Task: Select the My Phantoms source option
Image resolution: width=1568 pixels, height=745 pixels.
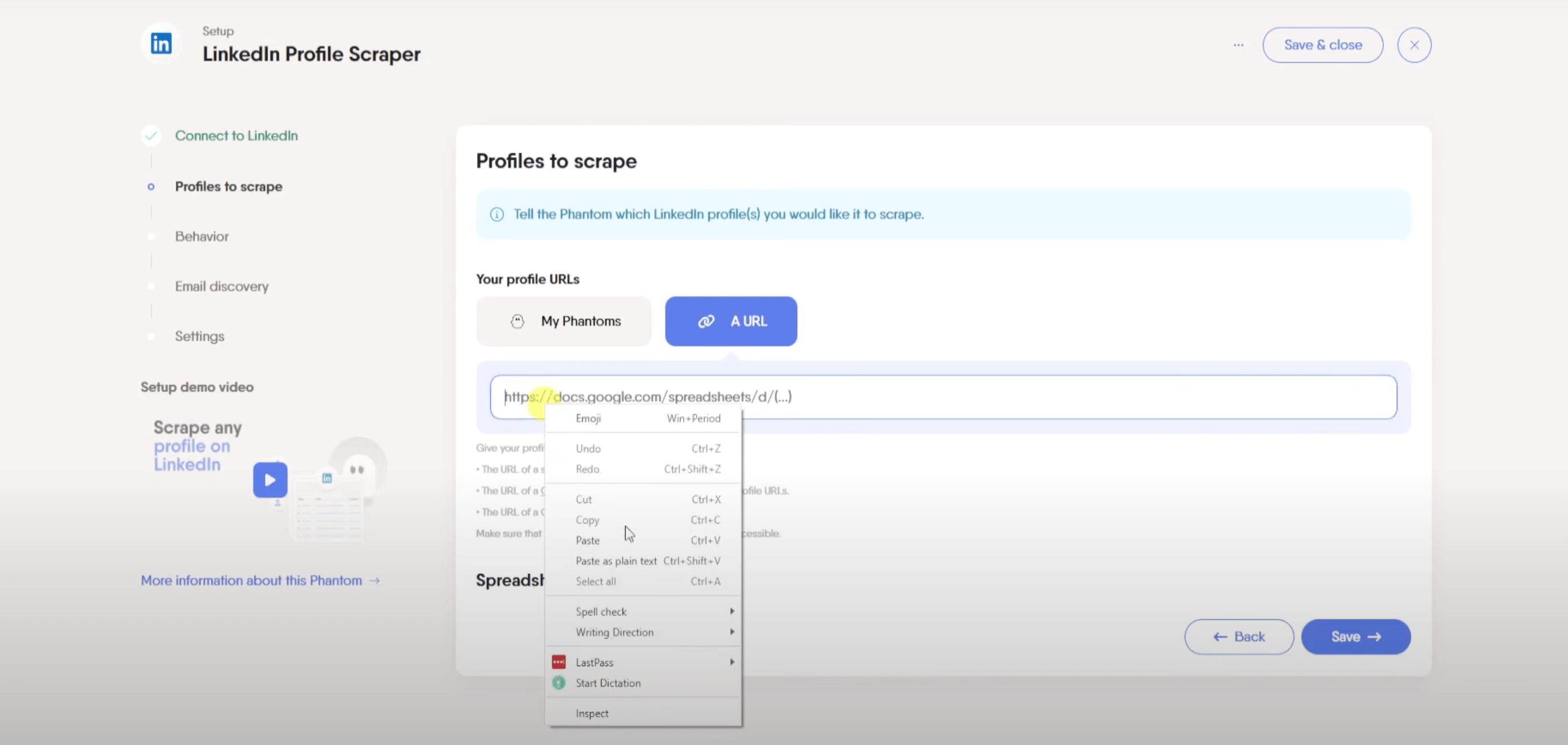Action: pos(564,322)
